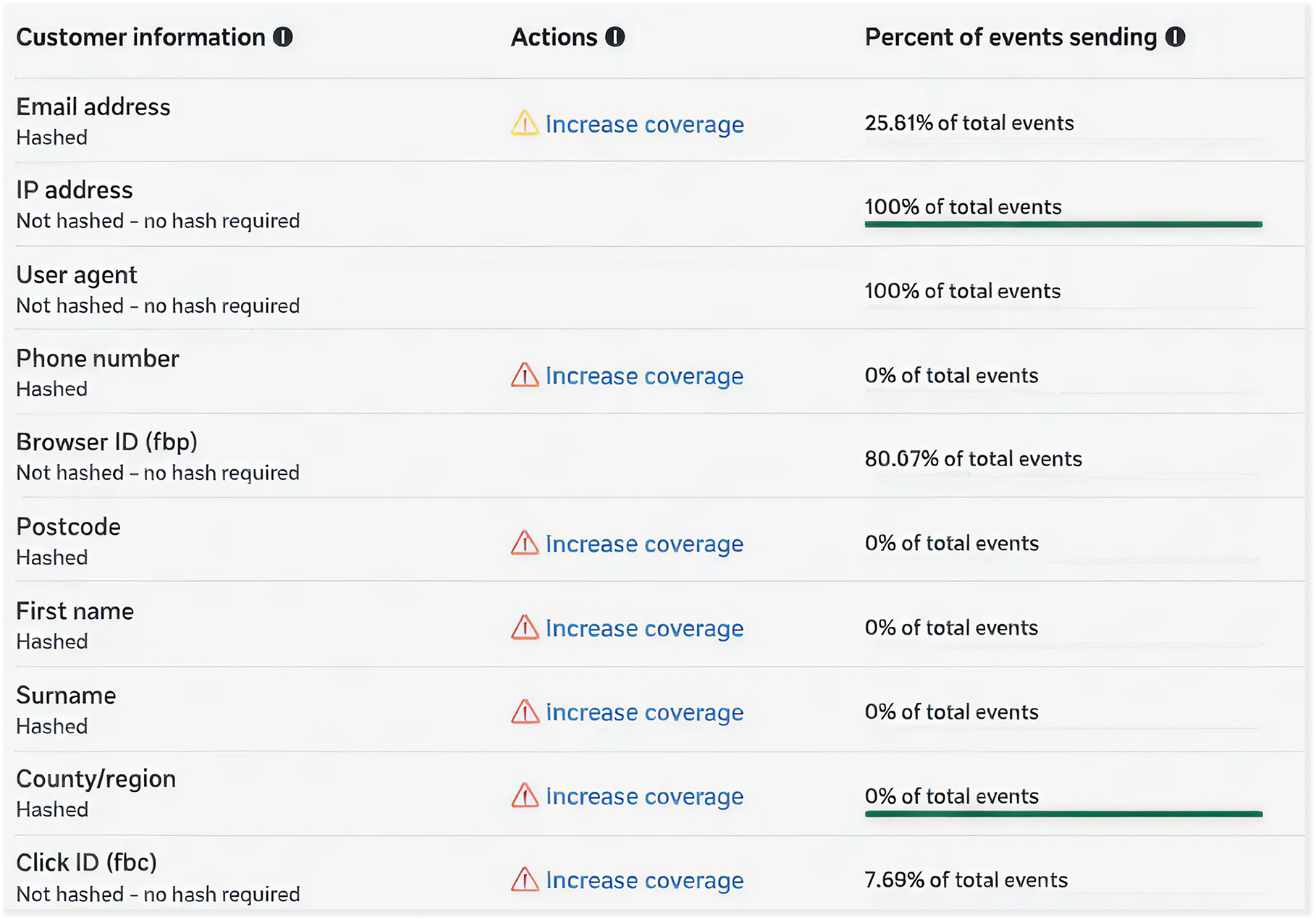This screenshot has width=1316, height=920.
Task: Select the Browser ID (fbp) row label
Action: (106, 442)
